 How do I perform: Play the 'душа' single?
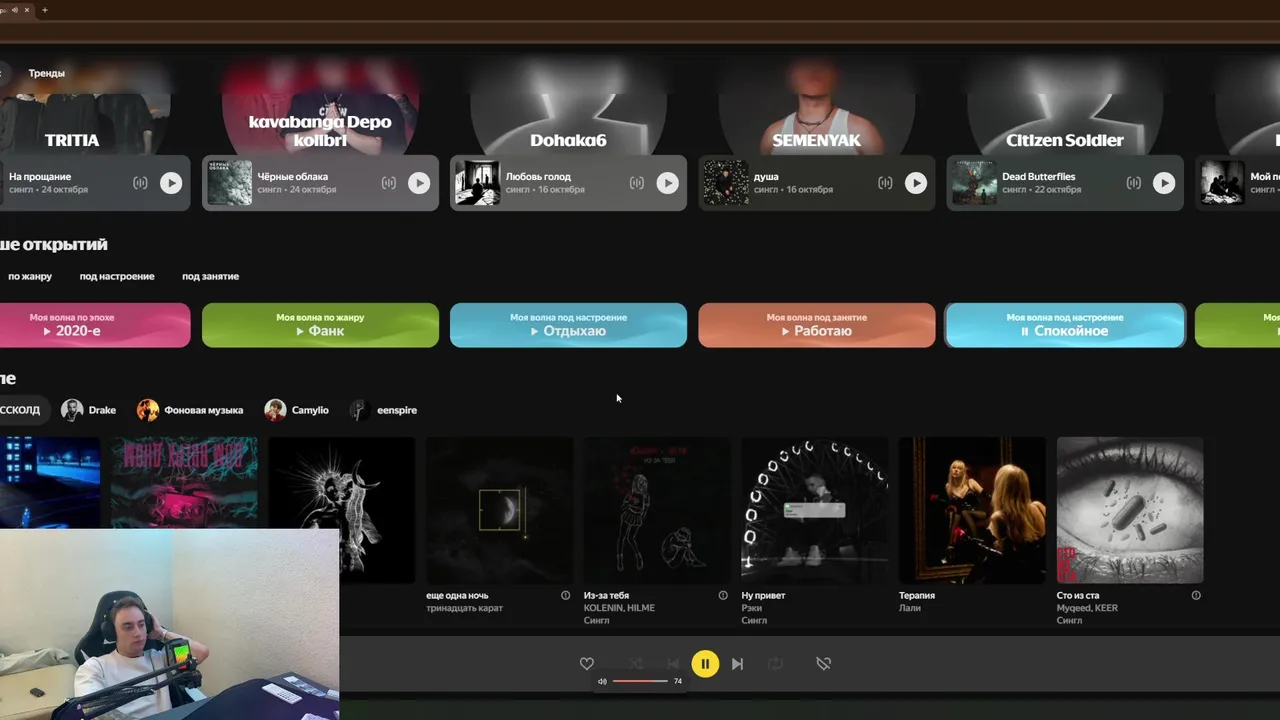(915, 183)
